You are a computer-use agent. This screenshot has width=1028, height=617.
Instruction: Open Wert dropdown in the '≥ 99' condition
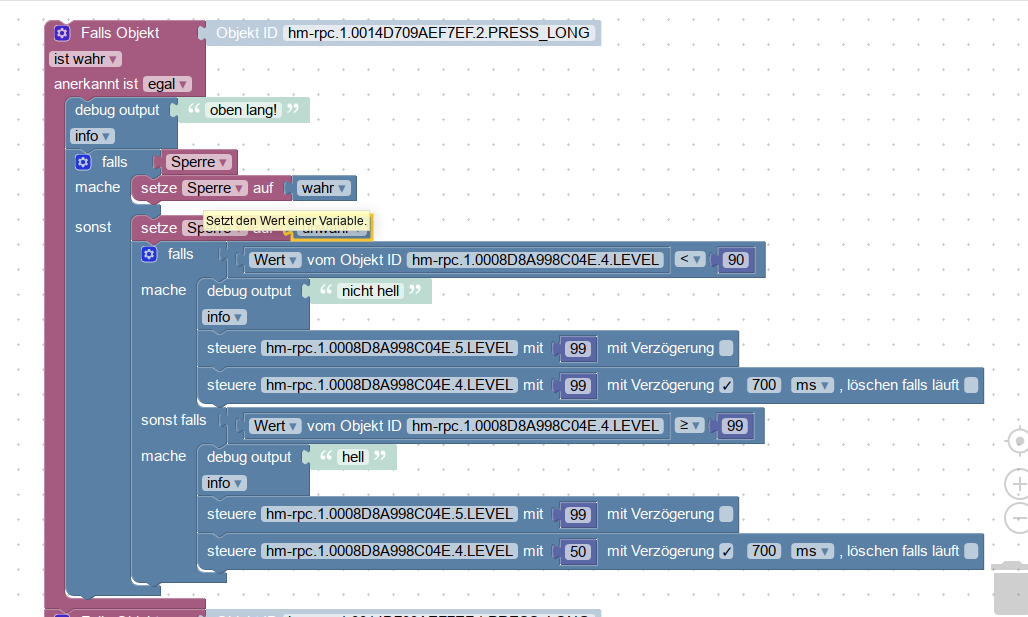click(275, 426)
